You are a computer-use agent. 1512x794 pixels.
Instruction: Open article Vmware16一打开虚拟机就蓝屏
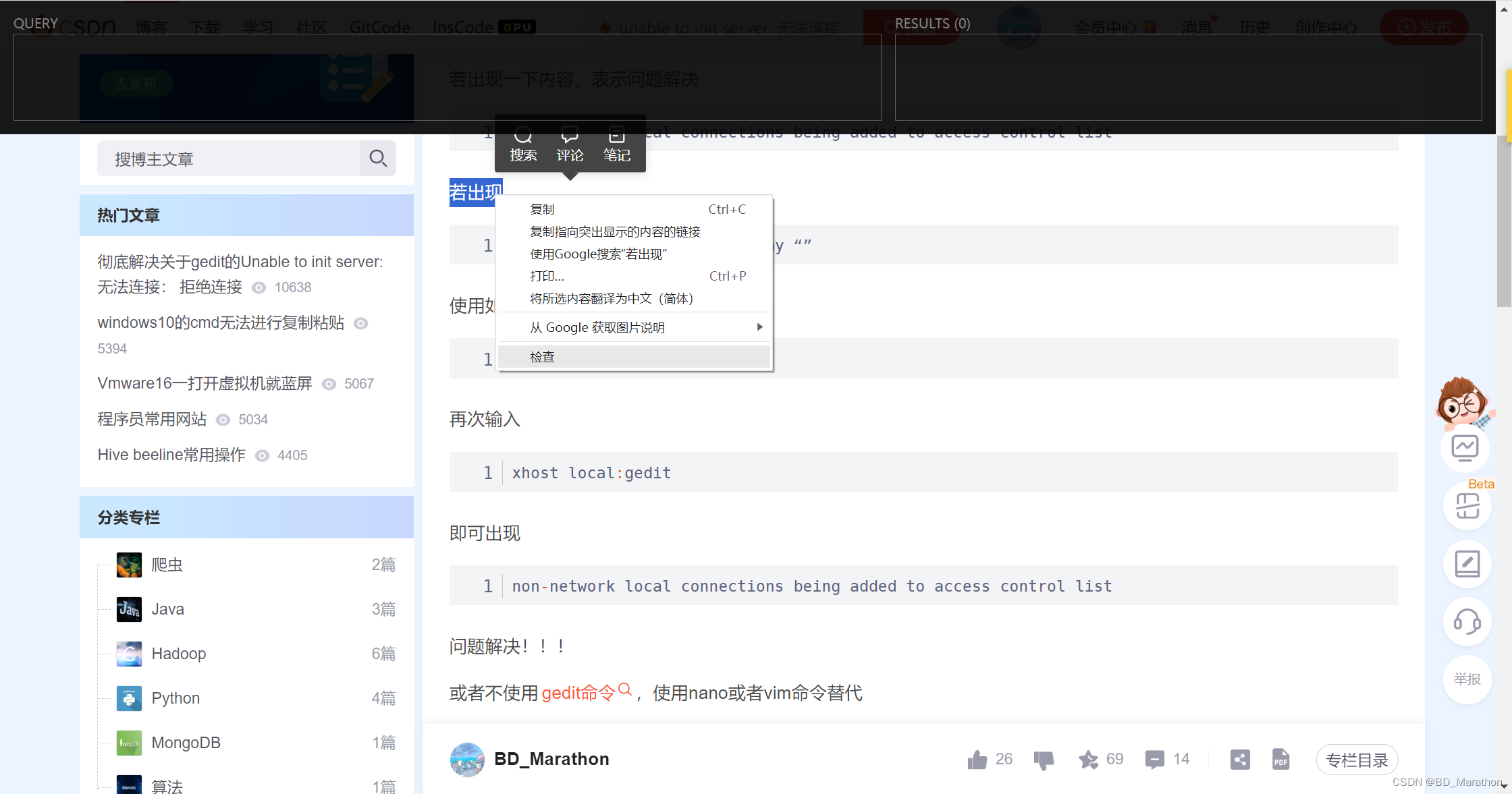(205, 383)
